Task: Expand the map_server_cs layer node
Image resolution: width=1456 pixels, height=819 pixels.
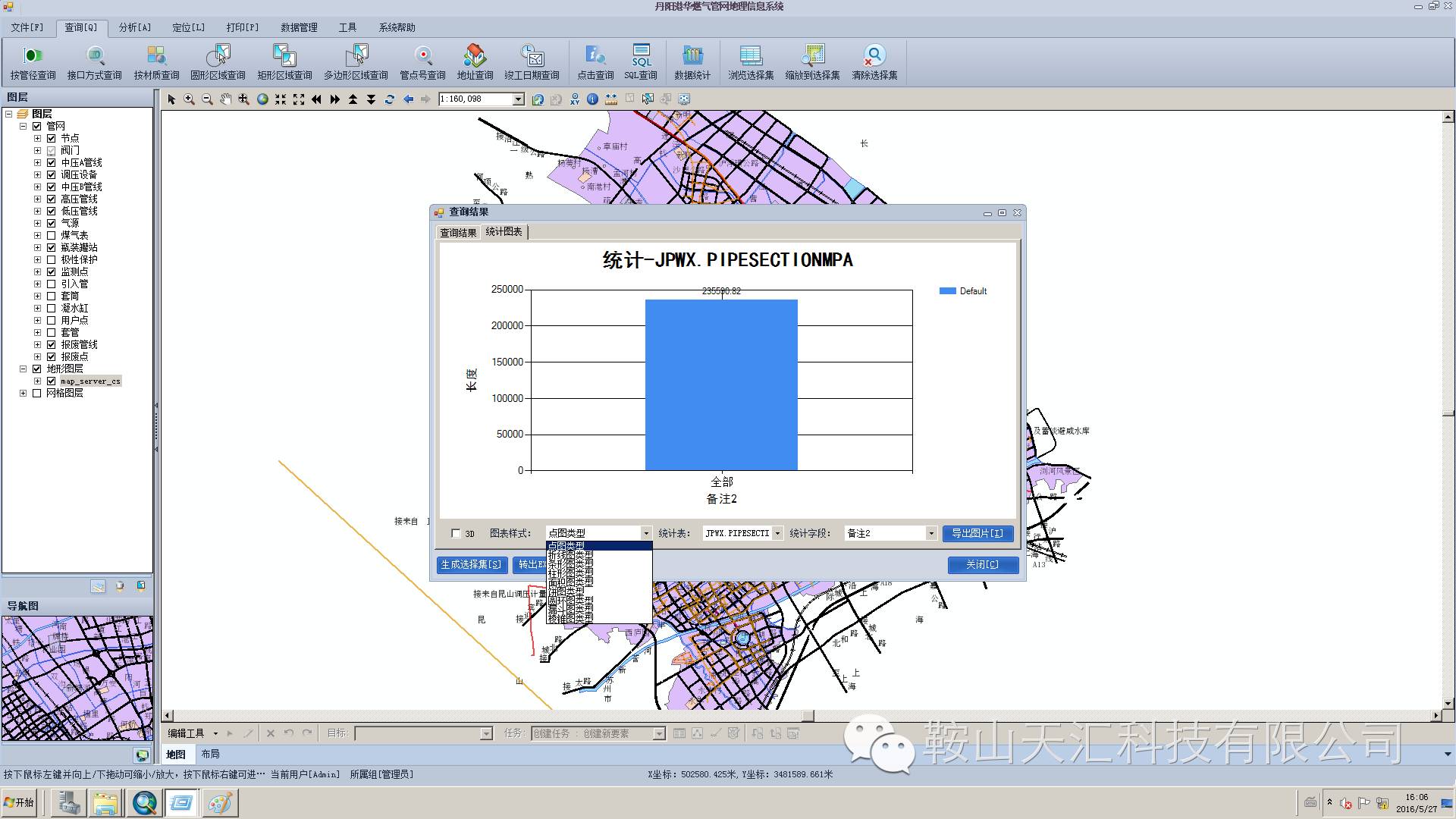Action: [37, 381]
